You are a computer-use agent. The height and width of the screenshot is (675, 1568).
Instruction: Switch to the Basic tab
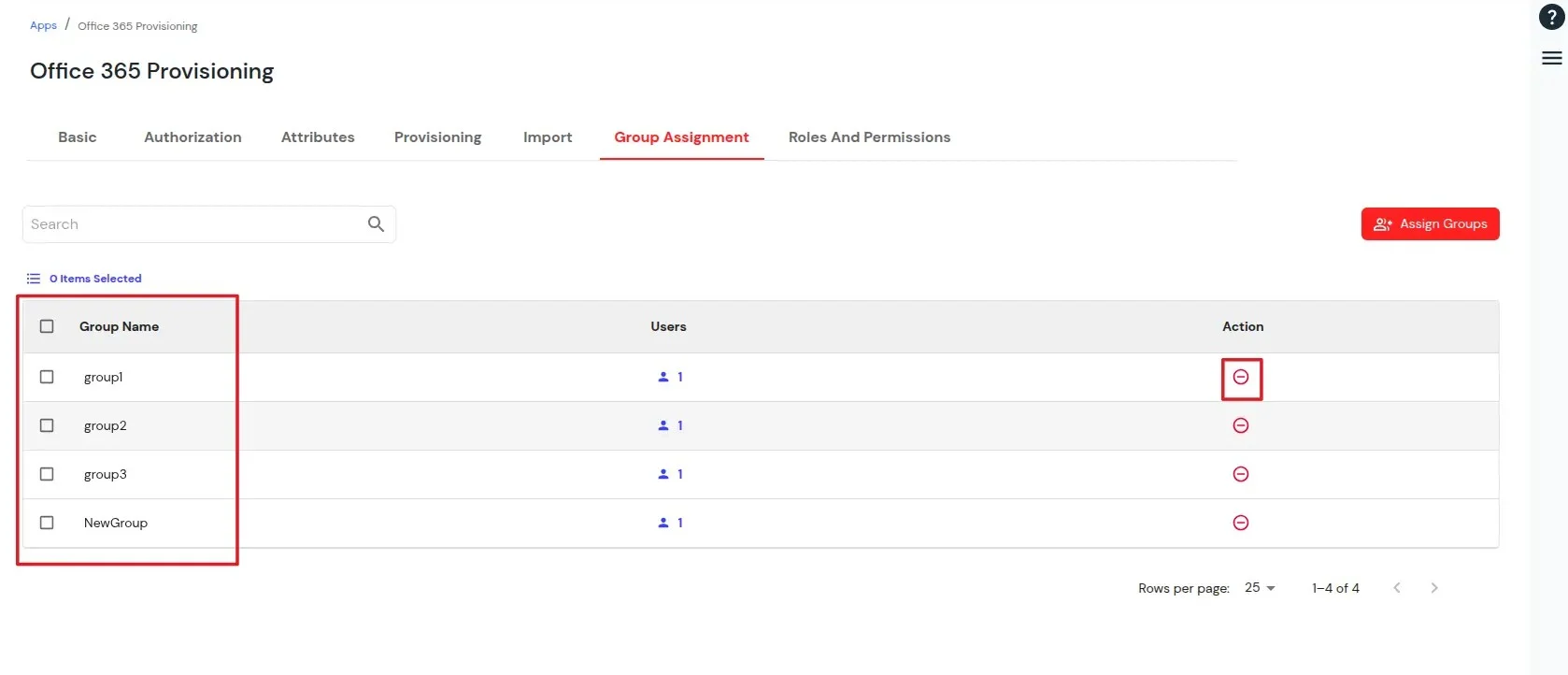[x=78, y=137]
